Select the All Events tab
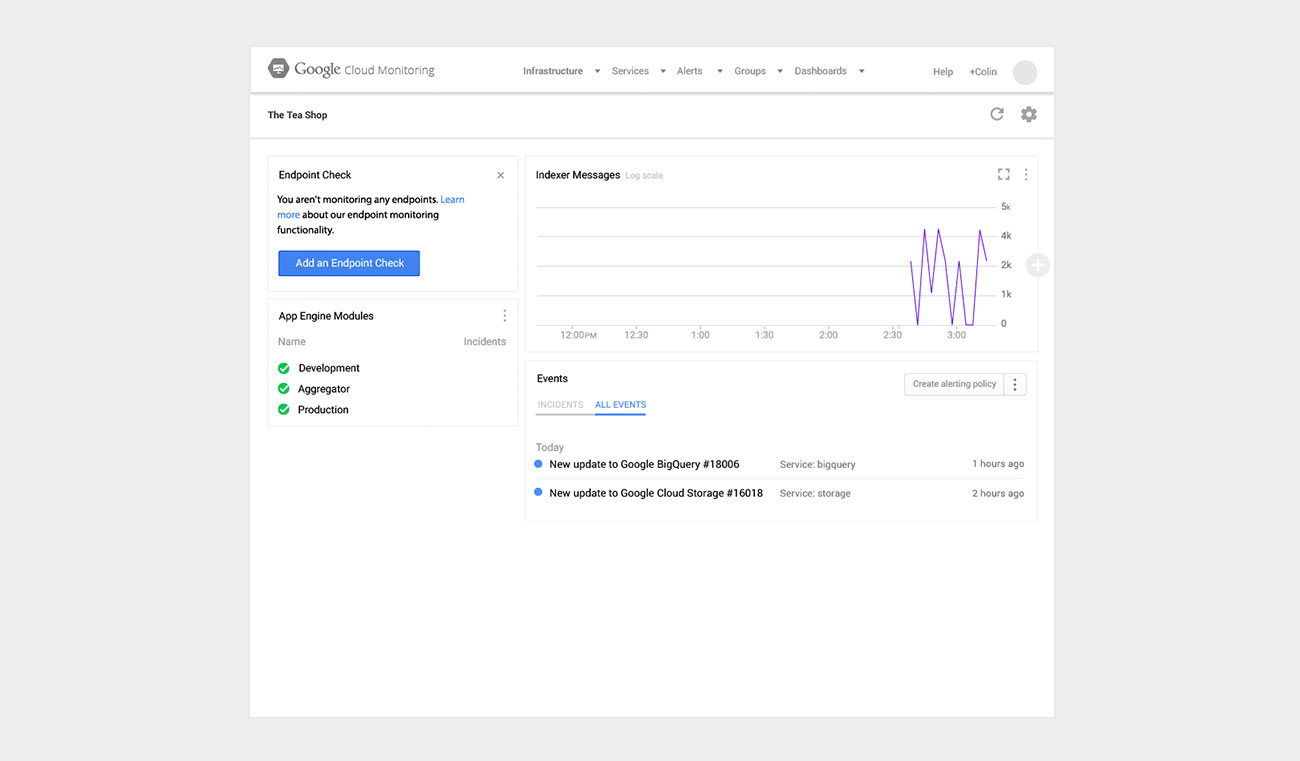Viewport: 1300px width, 761px height. (x=620, y=405)
